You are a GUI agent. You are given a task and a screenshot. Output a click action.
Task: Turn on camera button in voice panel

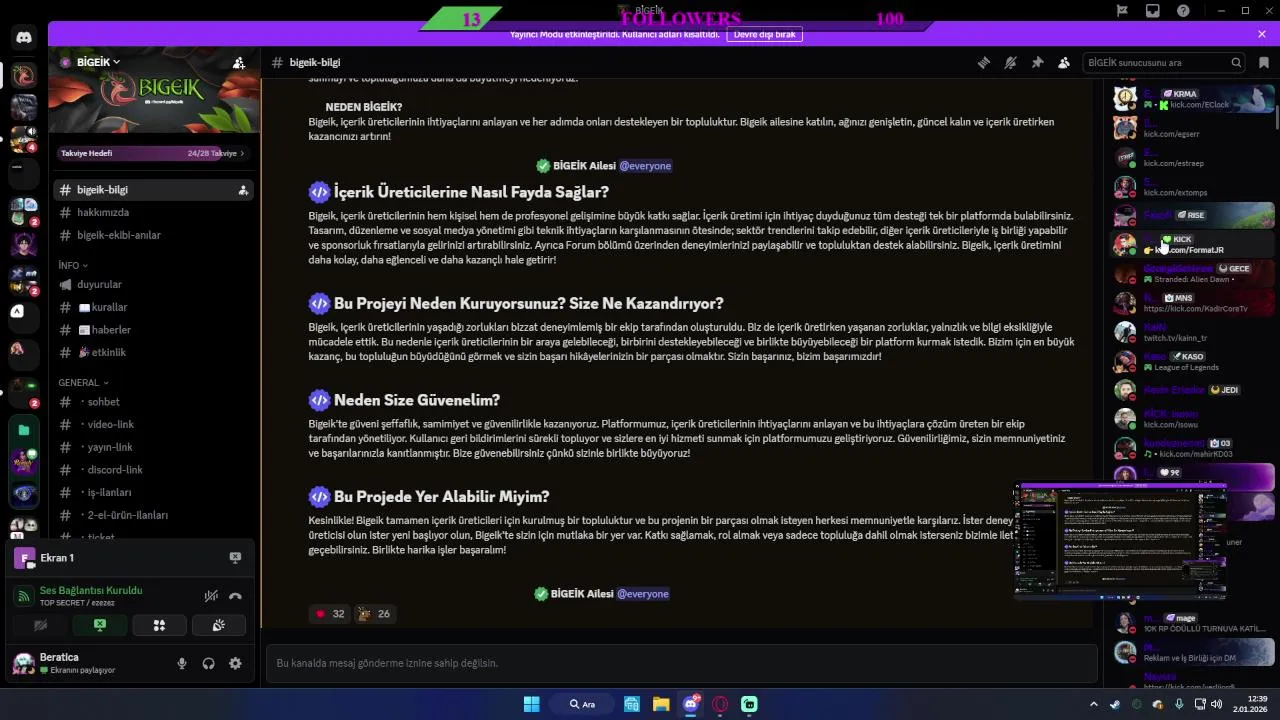(x=40, y=625)
